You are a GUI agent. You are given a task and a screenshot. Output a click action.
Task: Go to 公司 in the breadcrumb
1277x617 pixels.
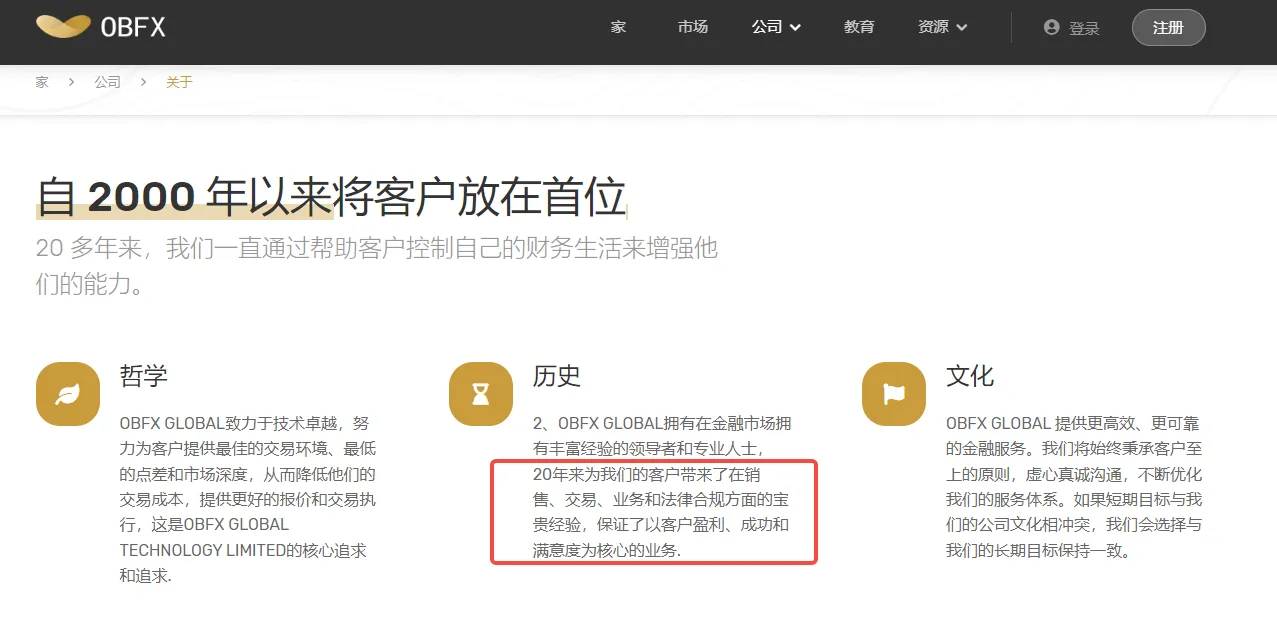pyautogui.click(x=107, y=82)
